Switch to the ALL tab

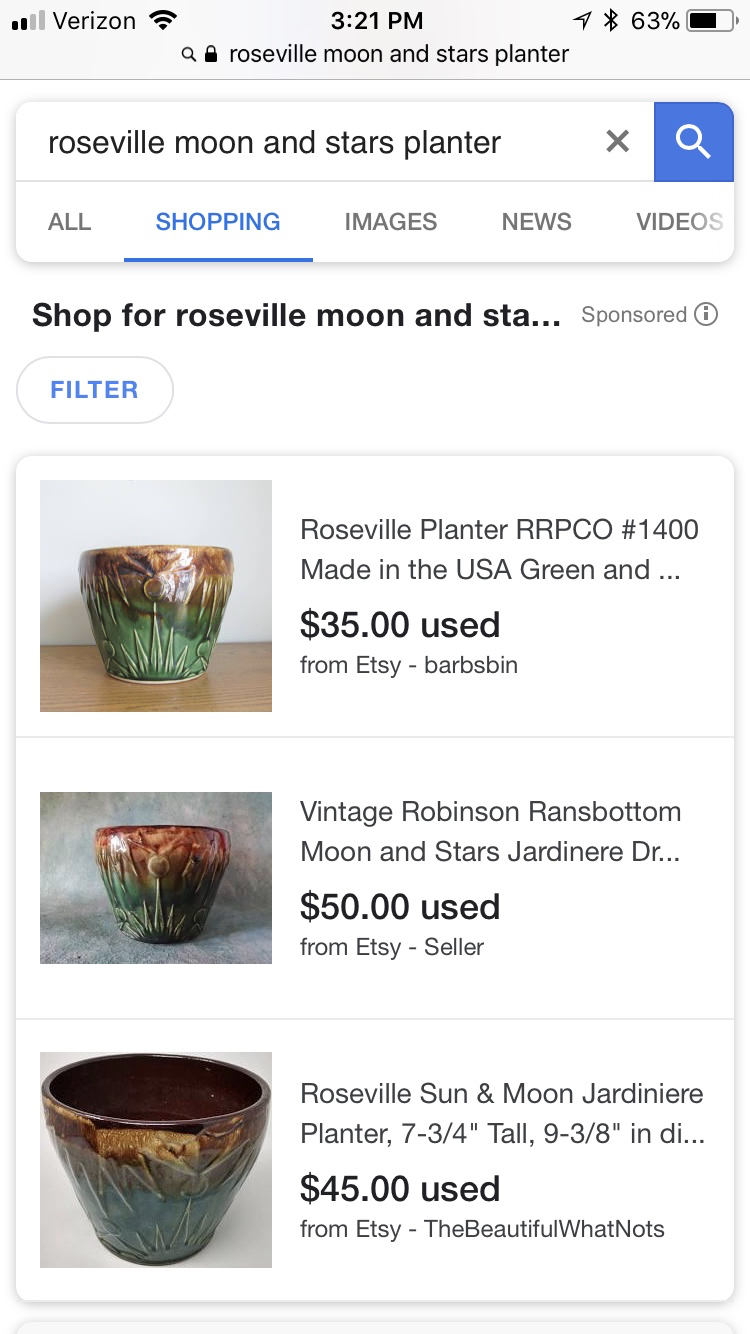point(69,222)
